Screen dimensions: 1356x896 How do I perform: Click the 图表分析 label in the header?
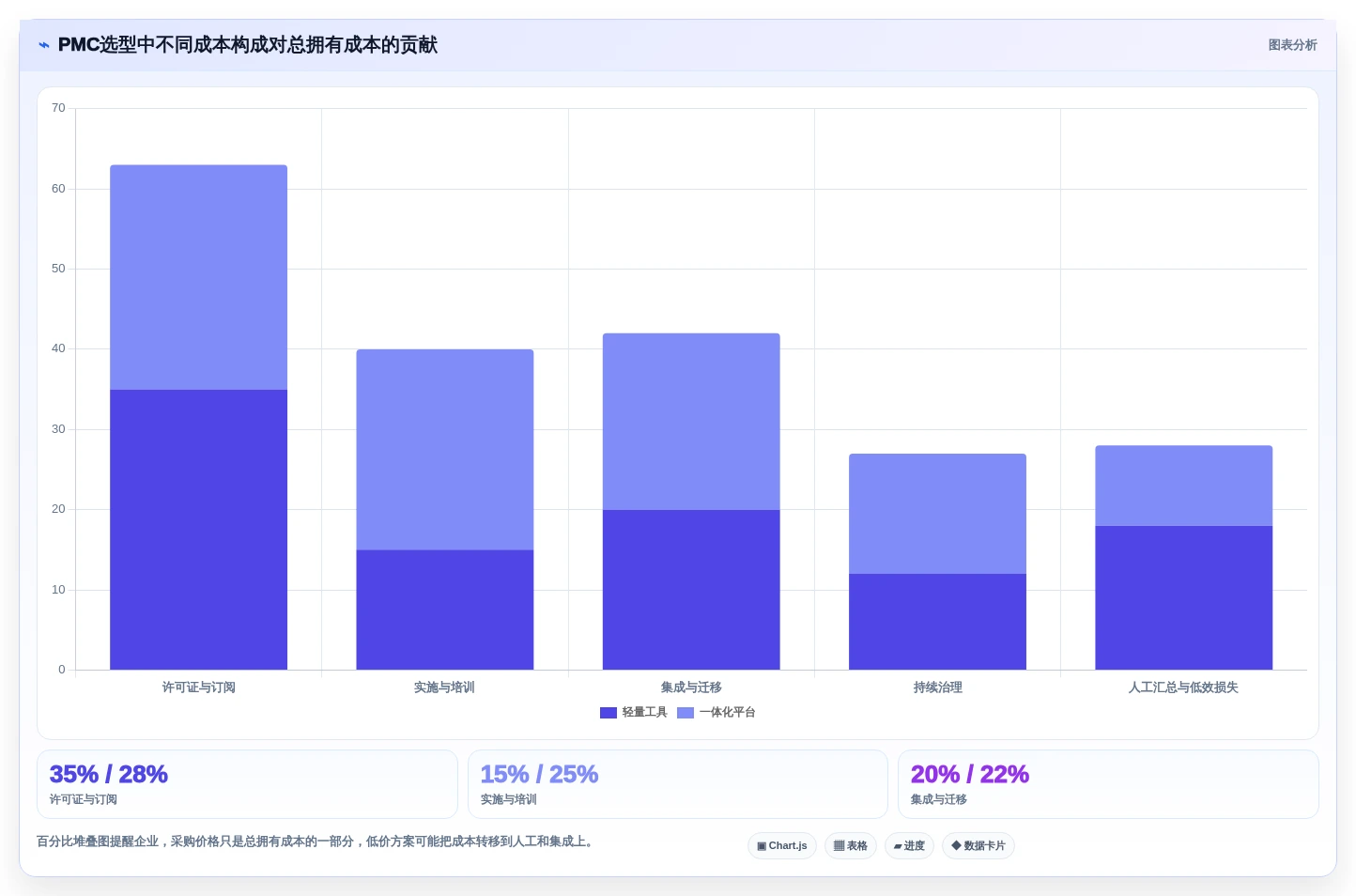click(1292, 45)
